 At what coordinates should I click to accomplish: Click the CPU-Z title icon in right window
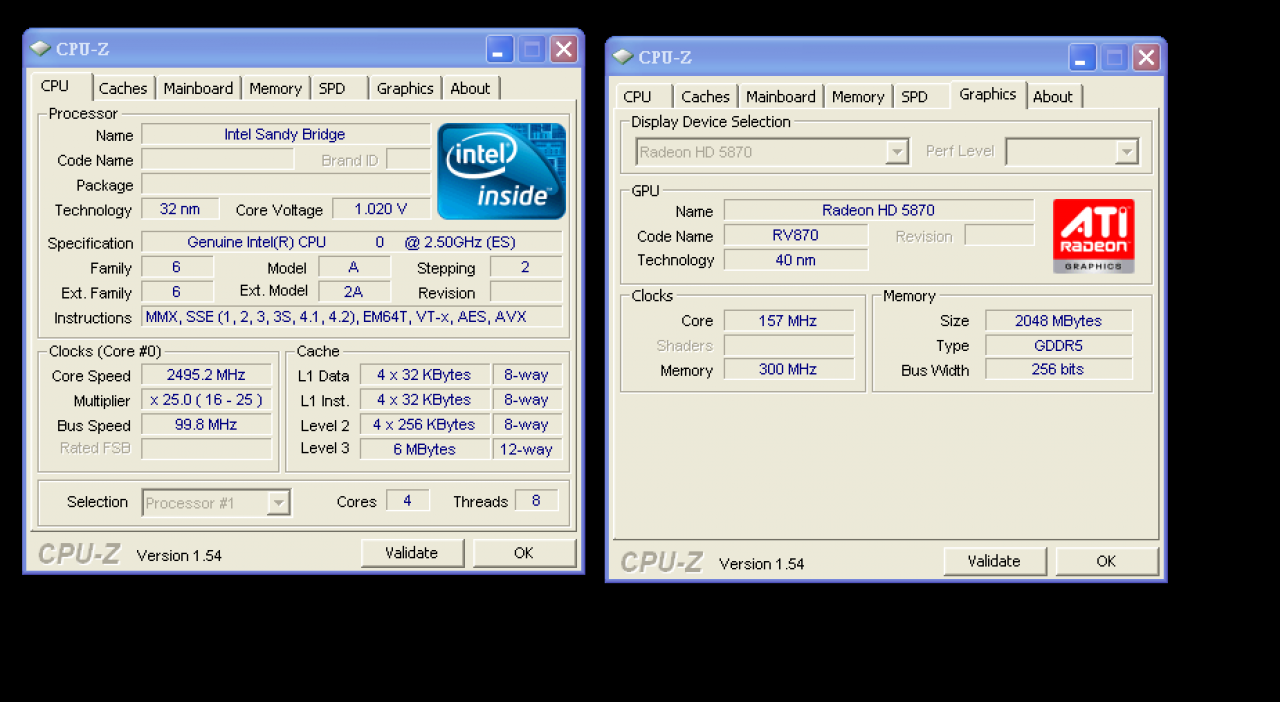pyautogui.click(x=622, y=57)
